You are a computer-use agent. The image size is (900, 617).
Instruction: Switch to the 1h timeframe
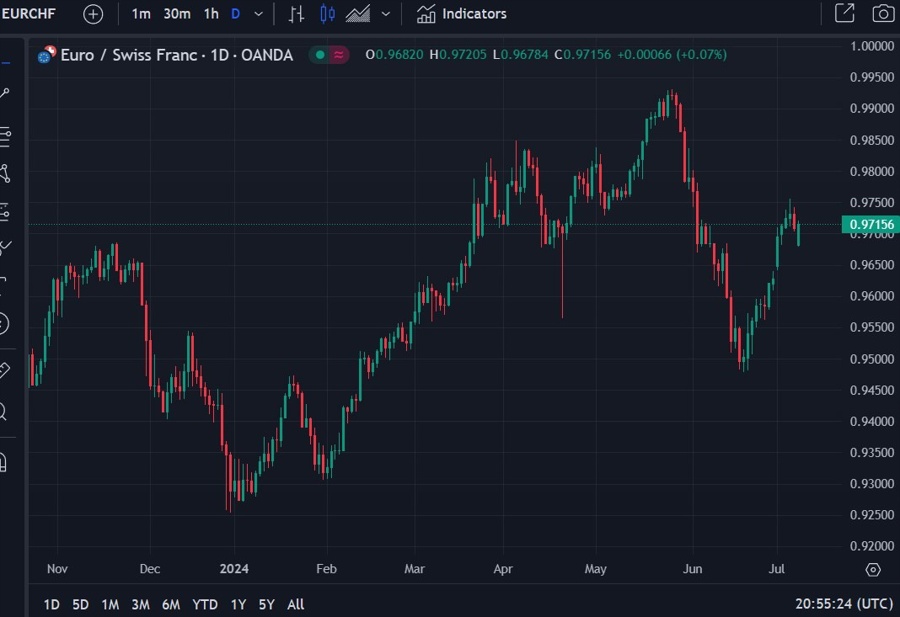(211, 14)
